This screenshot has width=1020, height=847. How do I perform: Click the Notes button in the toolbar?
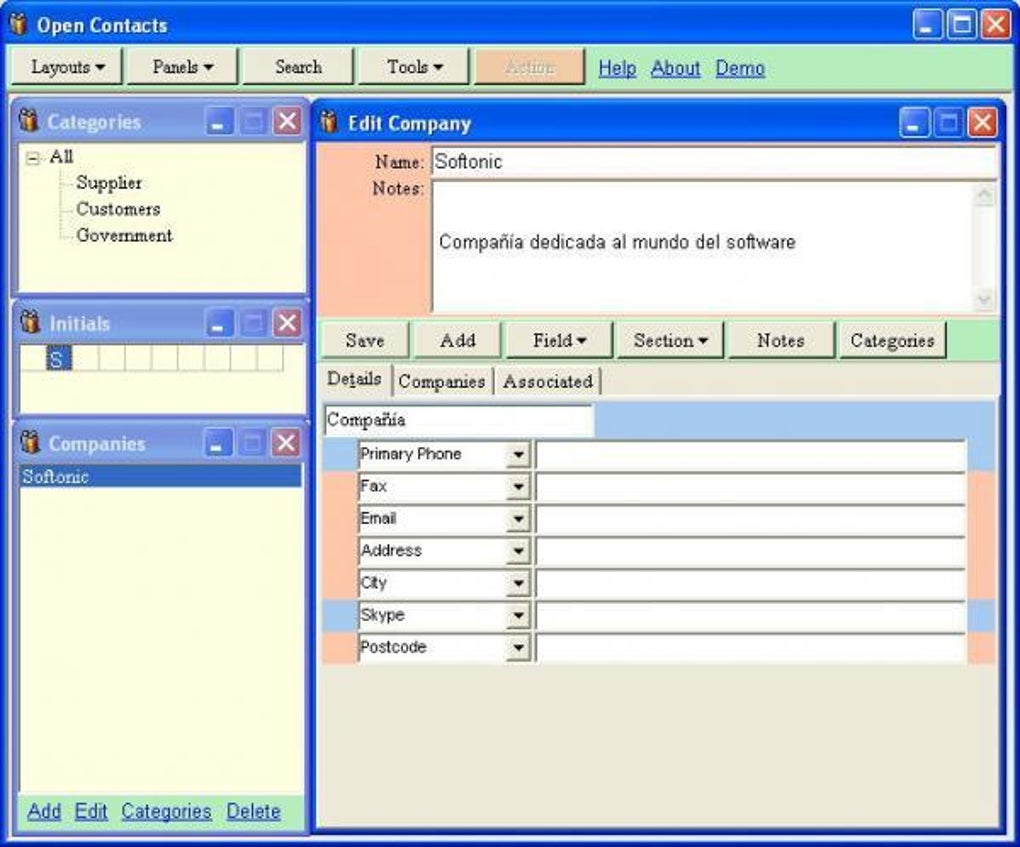coord(781,340)
